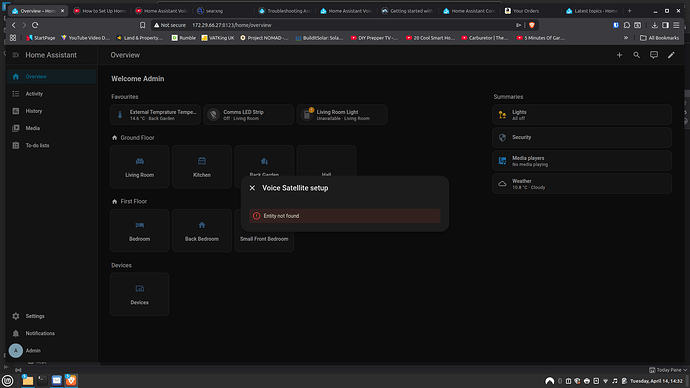Open the Brave browser taskbar icon

71,381
